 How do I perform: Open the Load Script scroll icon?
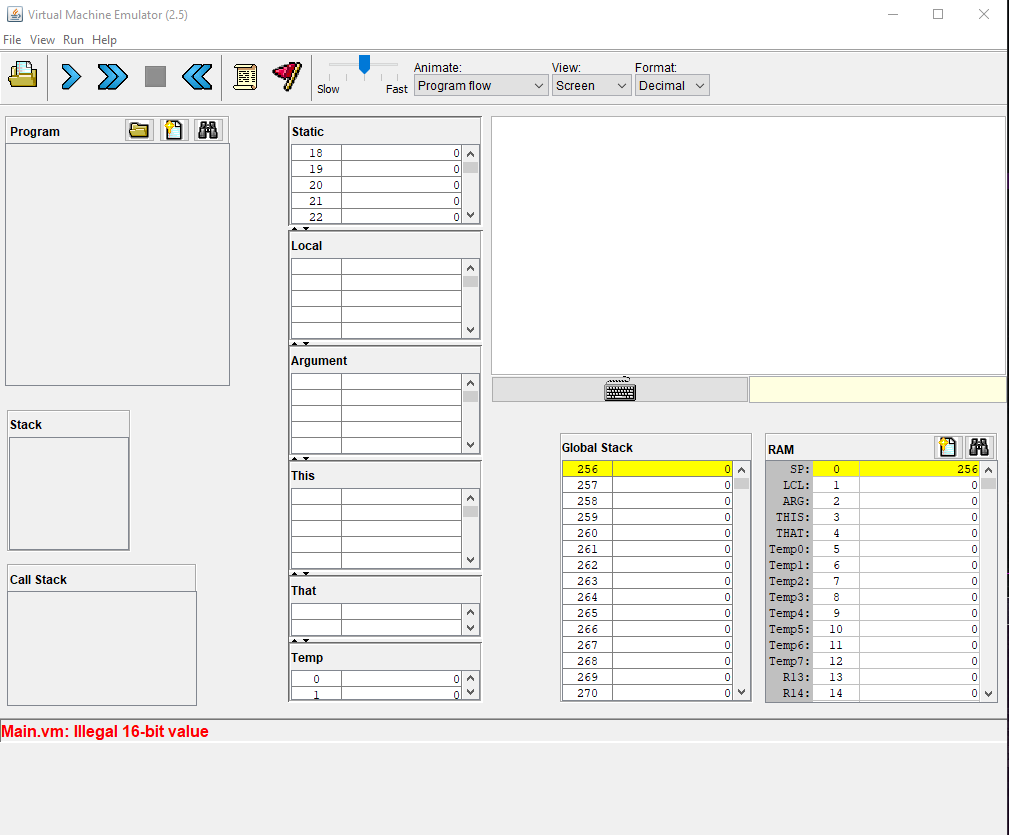[x=245, y=76]
